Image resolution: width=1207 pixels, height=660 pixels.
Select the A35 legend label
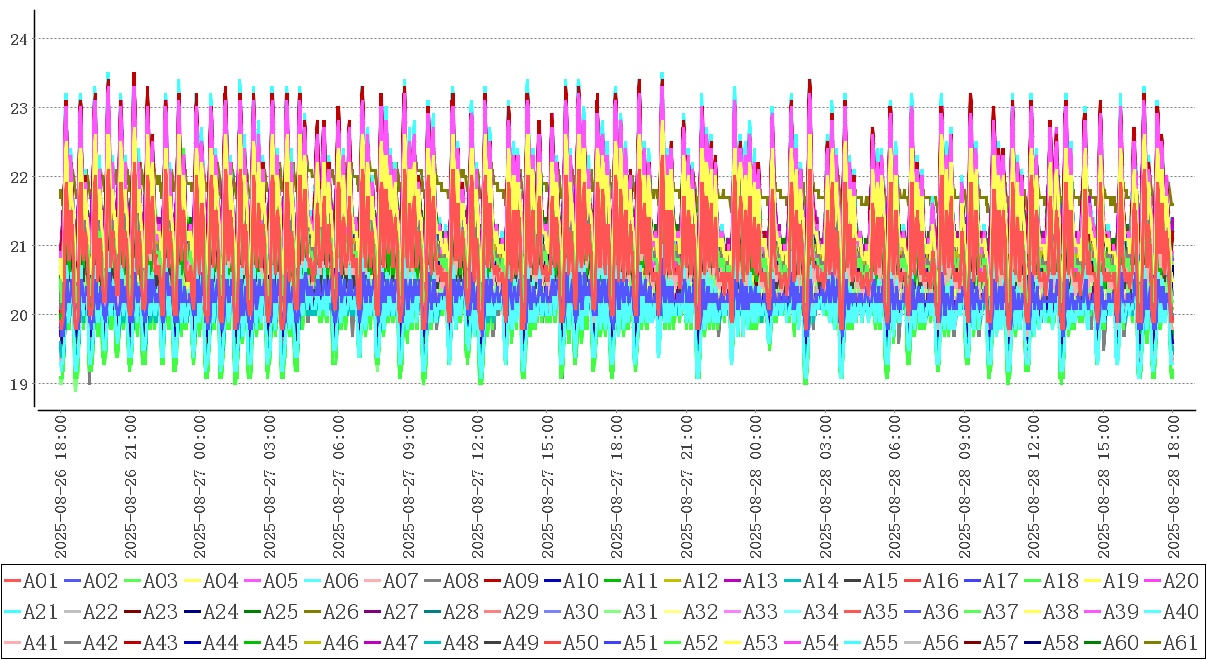tap(880, 612)
